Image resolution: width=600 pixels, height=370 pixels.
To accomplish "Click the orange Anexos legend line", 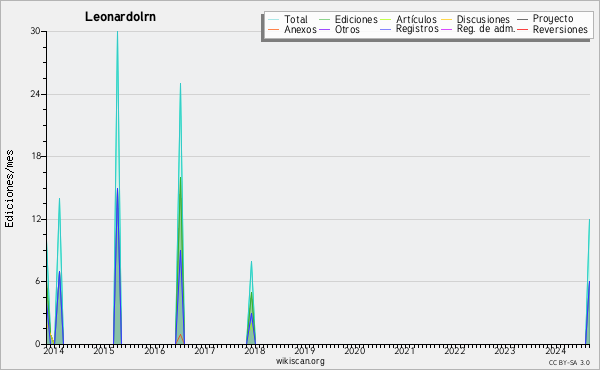I will 274,29.
